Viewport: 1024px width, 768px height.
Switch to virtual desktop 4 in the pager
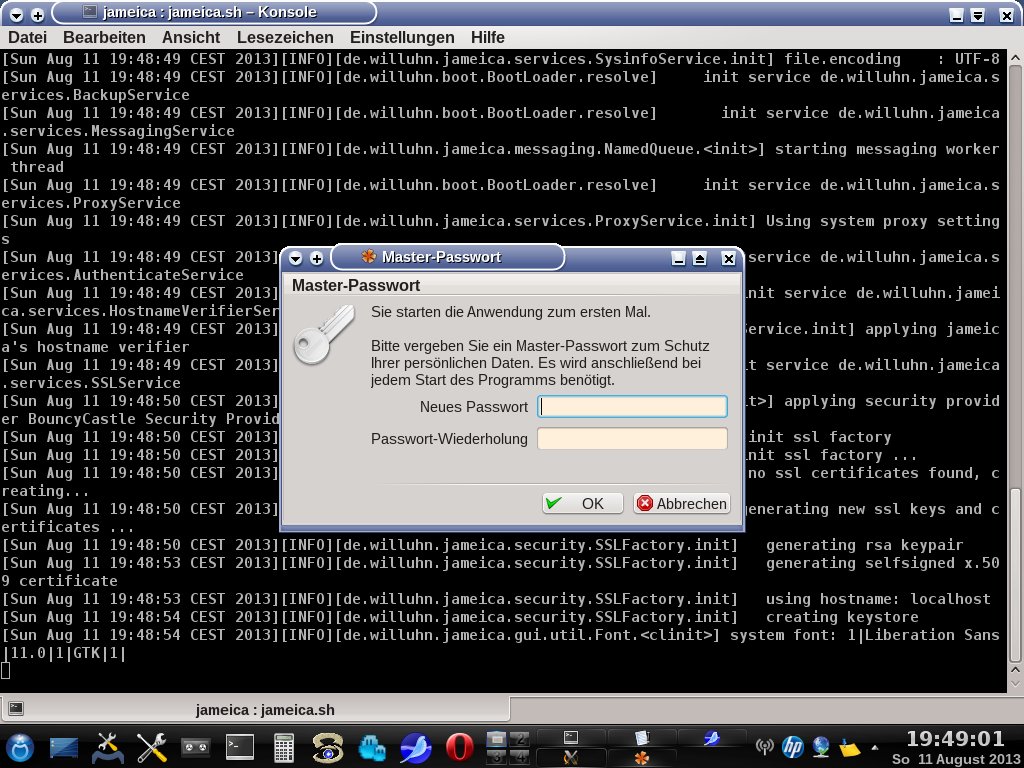point(519,756)
